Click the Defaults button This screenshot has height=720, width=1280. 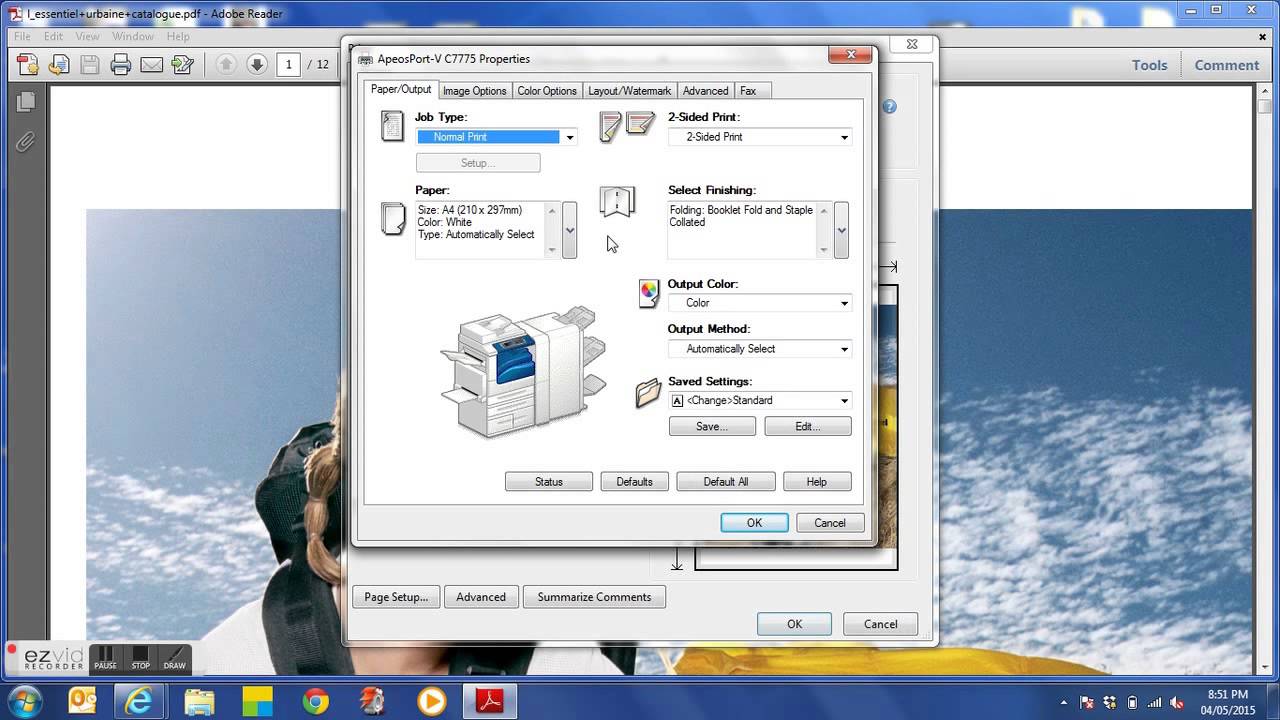tap(634, 482)
